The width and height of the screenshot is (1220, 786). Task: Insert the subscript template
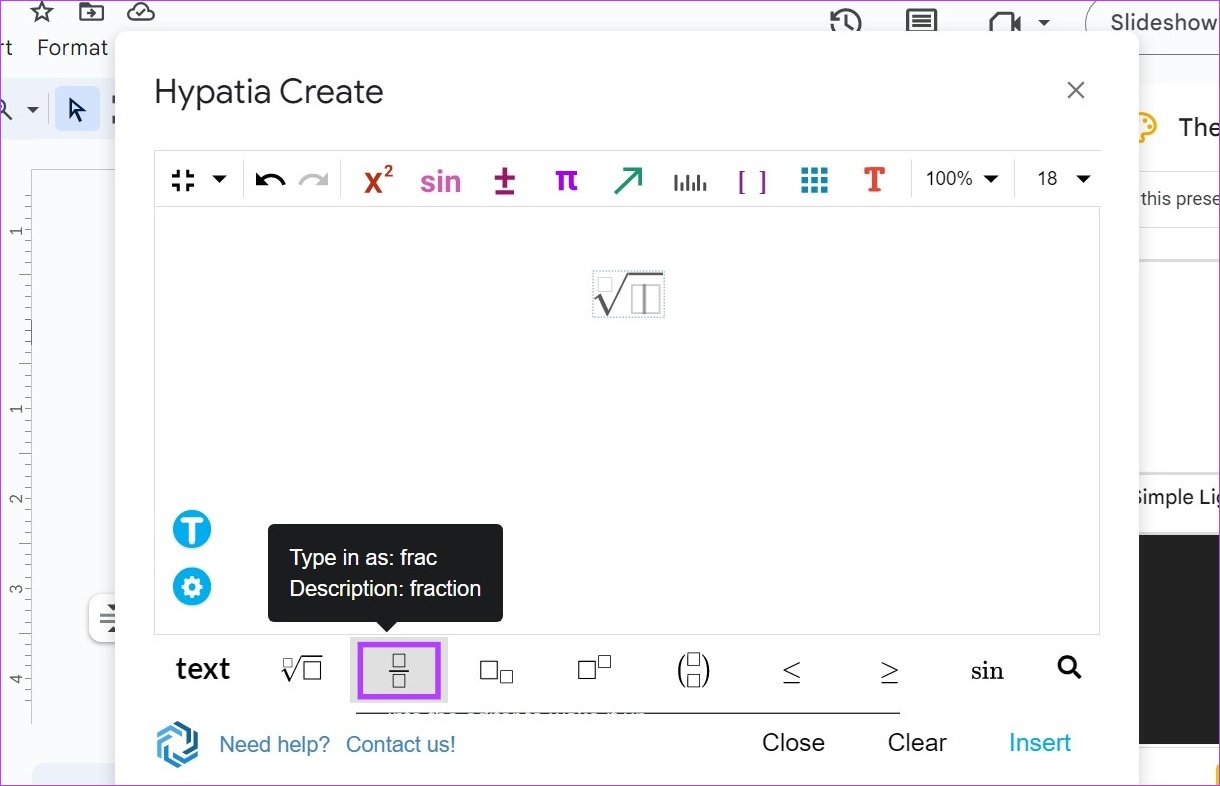497,671
